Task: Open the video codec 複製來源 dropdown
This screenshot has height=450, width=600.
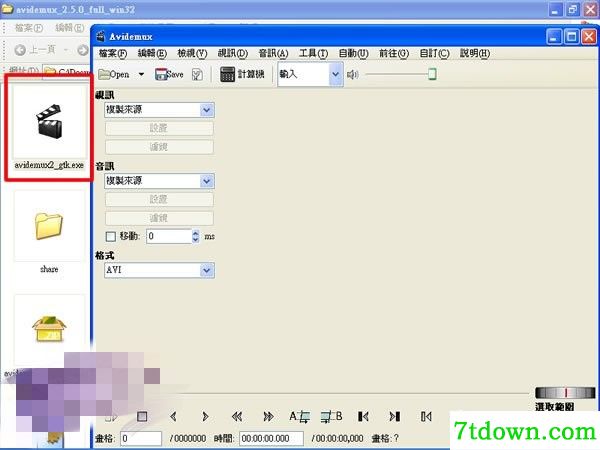Action: (159, 110)
